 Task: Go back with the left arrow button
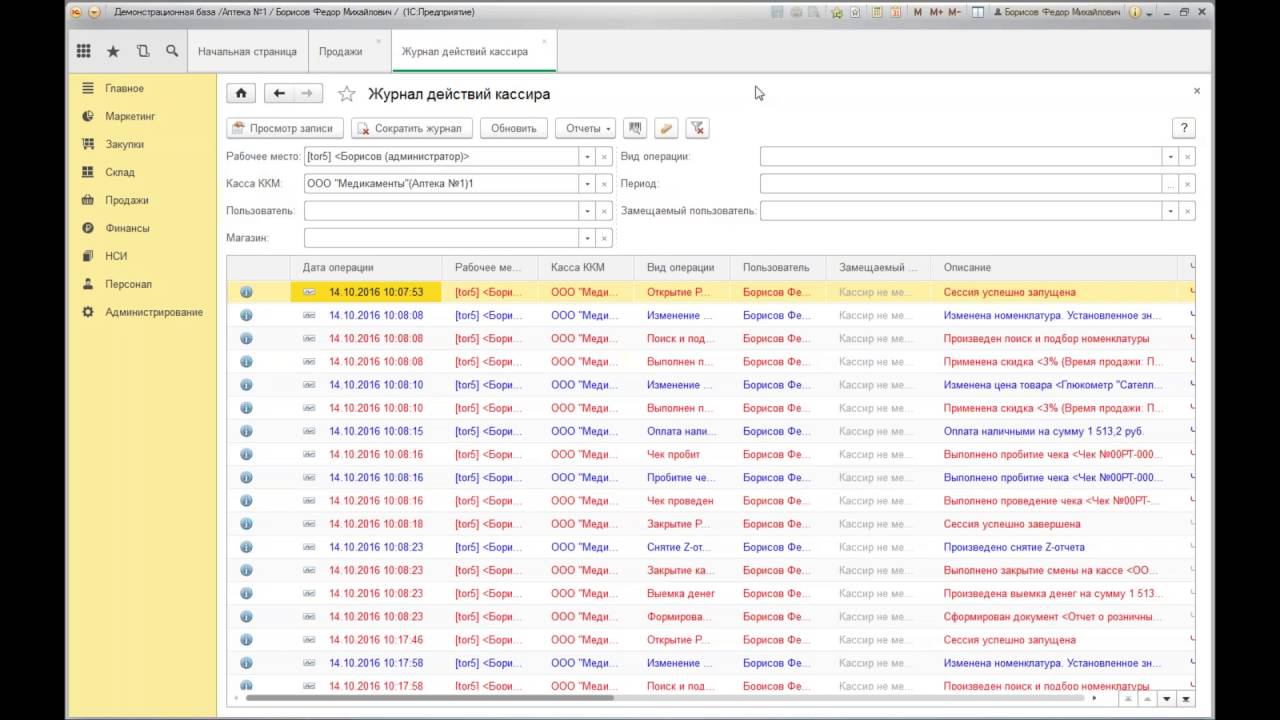[x=279, y=94]
